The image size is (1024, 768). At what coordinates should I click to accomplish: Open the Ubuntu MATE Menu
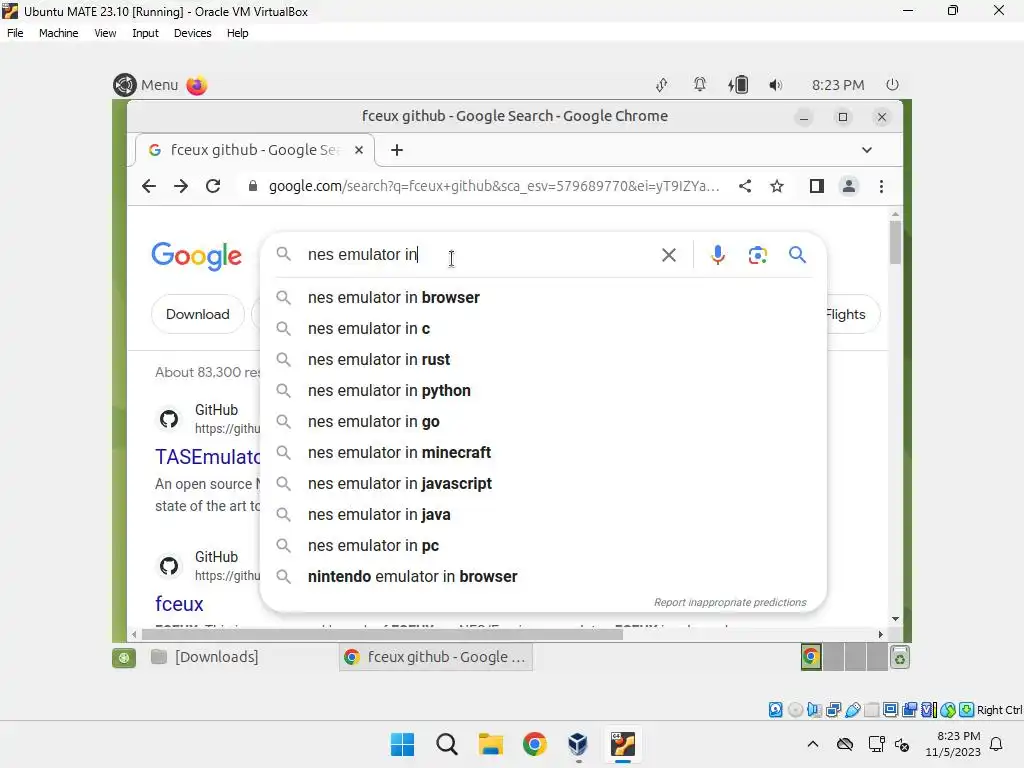pyautogui.click(x=146, y=85)
